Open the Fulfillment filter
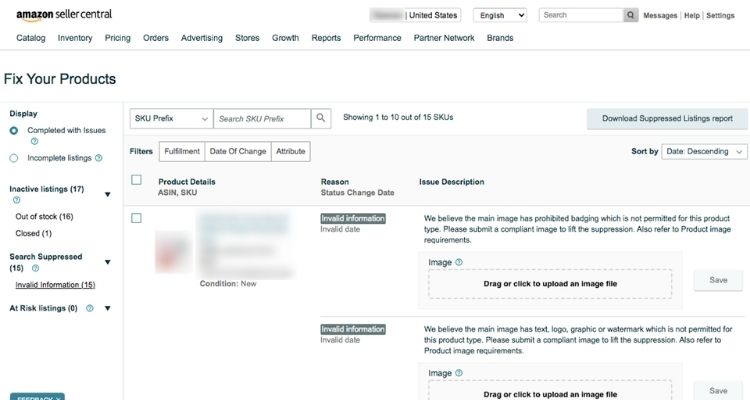750x400 pixels. tap(182, 151)
